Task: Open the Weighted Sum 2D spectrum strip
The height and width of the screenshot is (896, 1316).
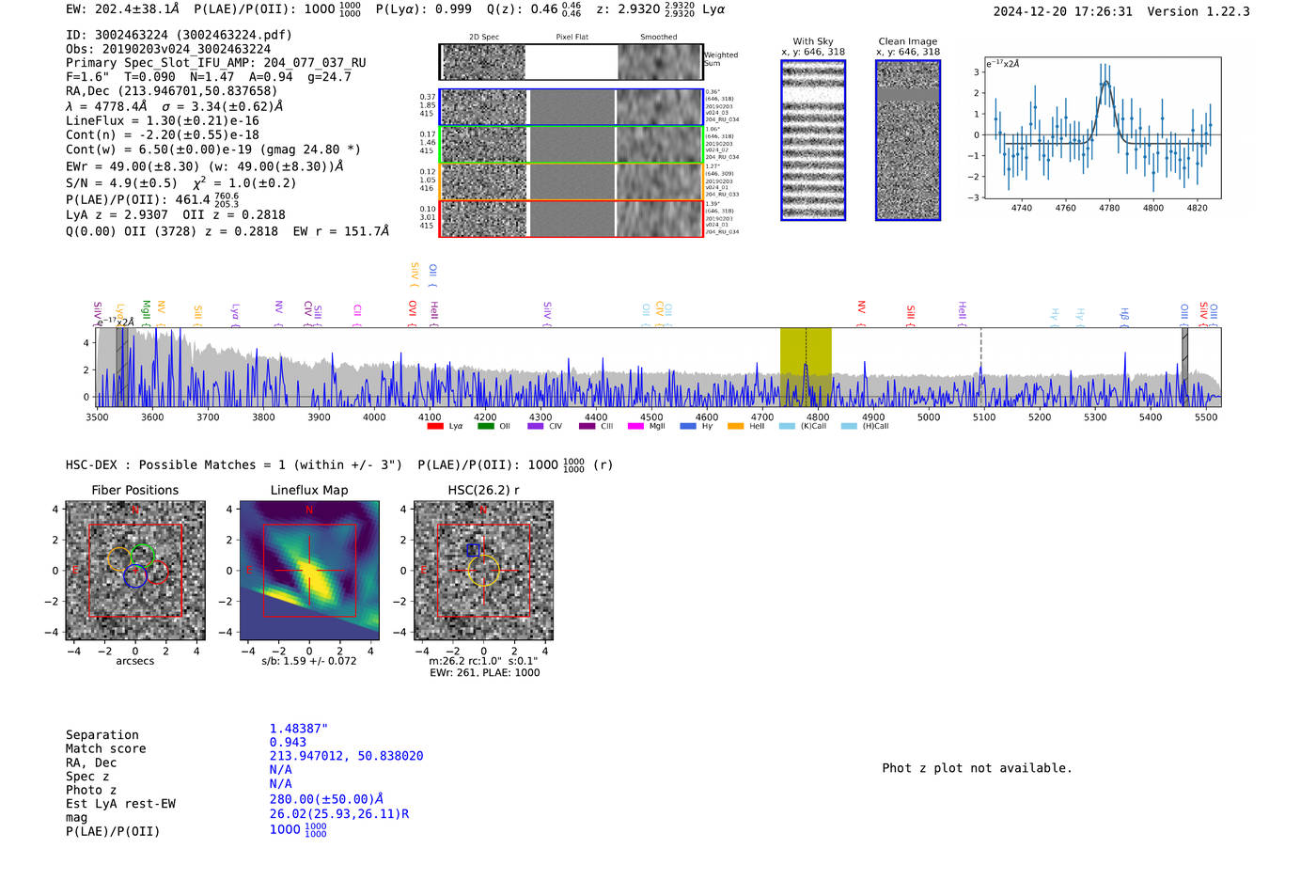Action: point(571,62)
